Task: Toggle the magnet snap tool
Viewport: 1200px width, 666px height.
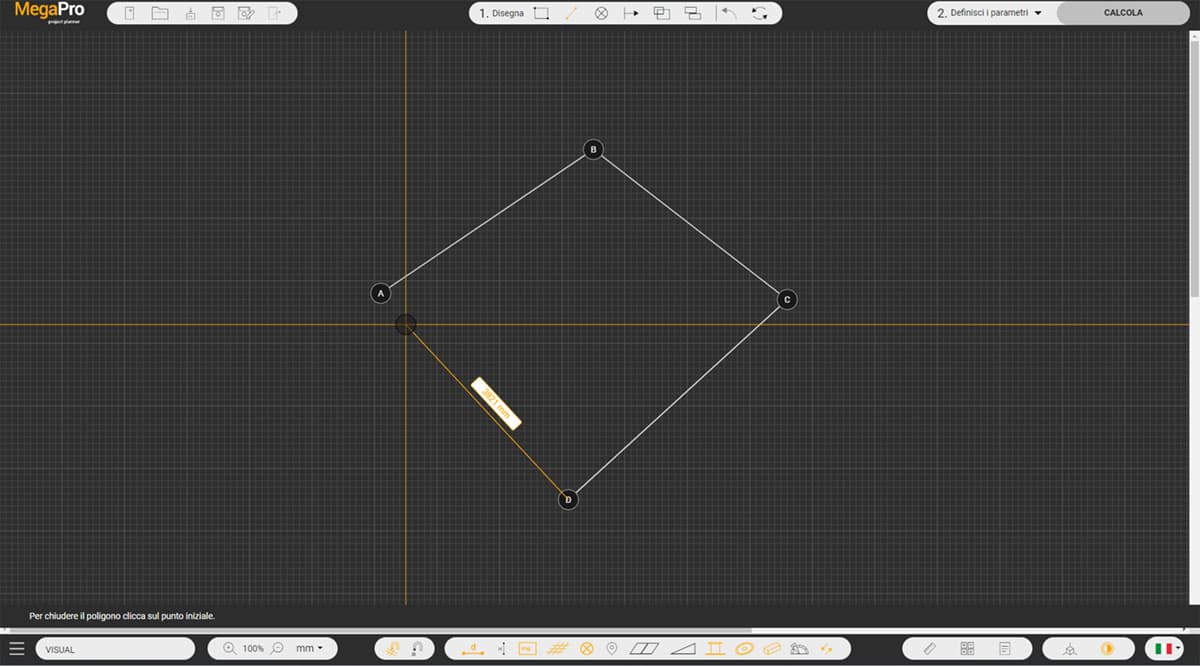Action: pos(417,648)
